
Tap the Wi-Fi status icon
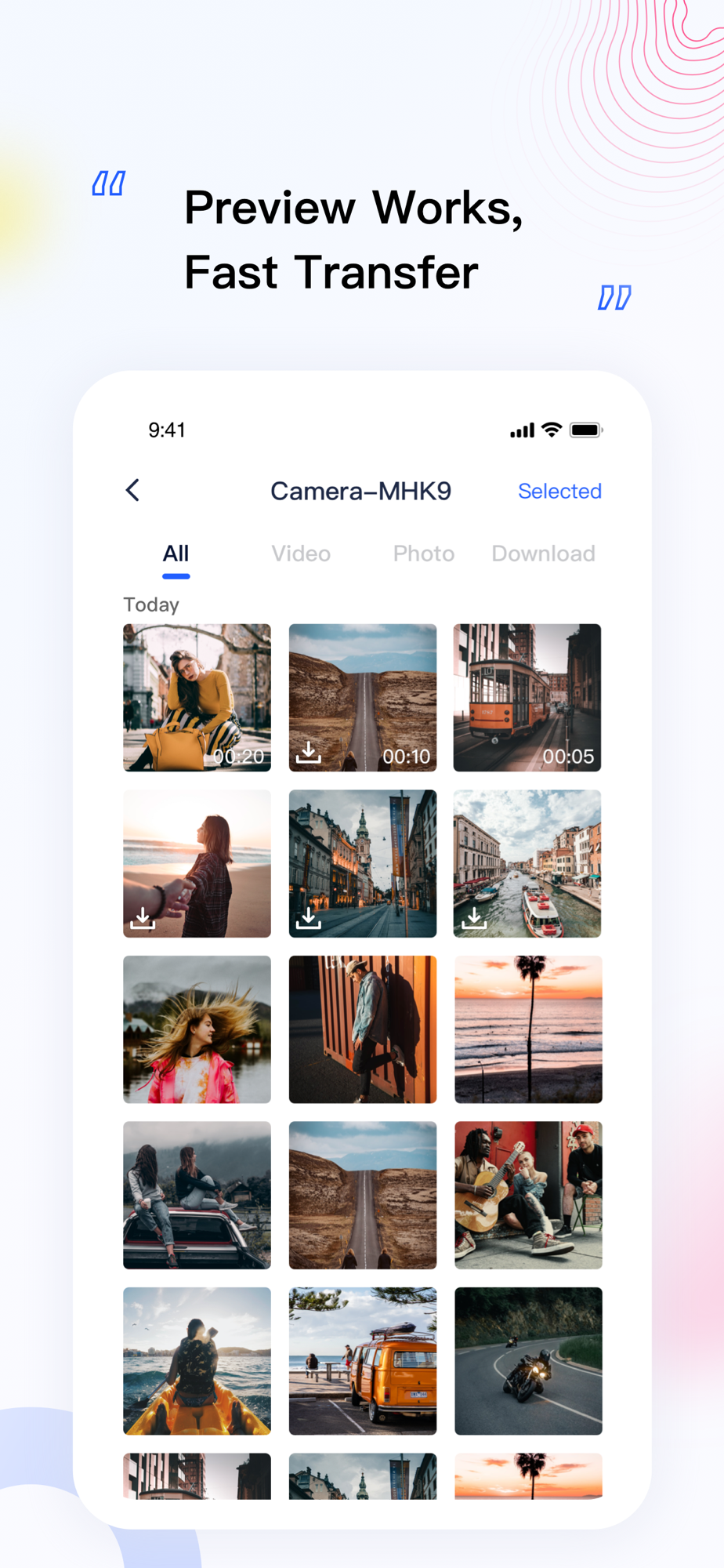pyautogui.click(x=552, y=430)
